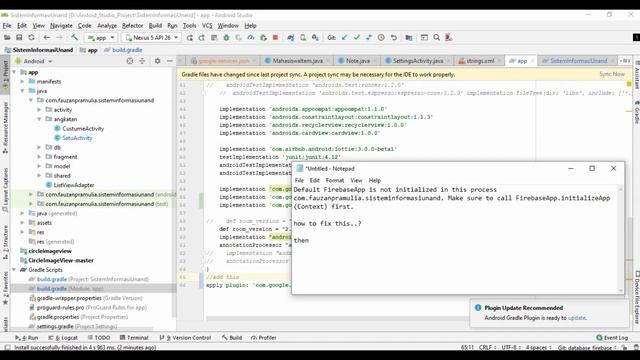This screenshot has width=640, height=360.
Task: Open the TODO tool window
Action: pyautogui.click(x=99, y=338)
